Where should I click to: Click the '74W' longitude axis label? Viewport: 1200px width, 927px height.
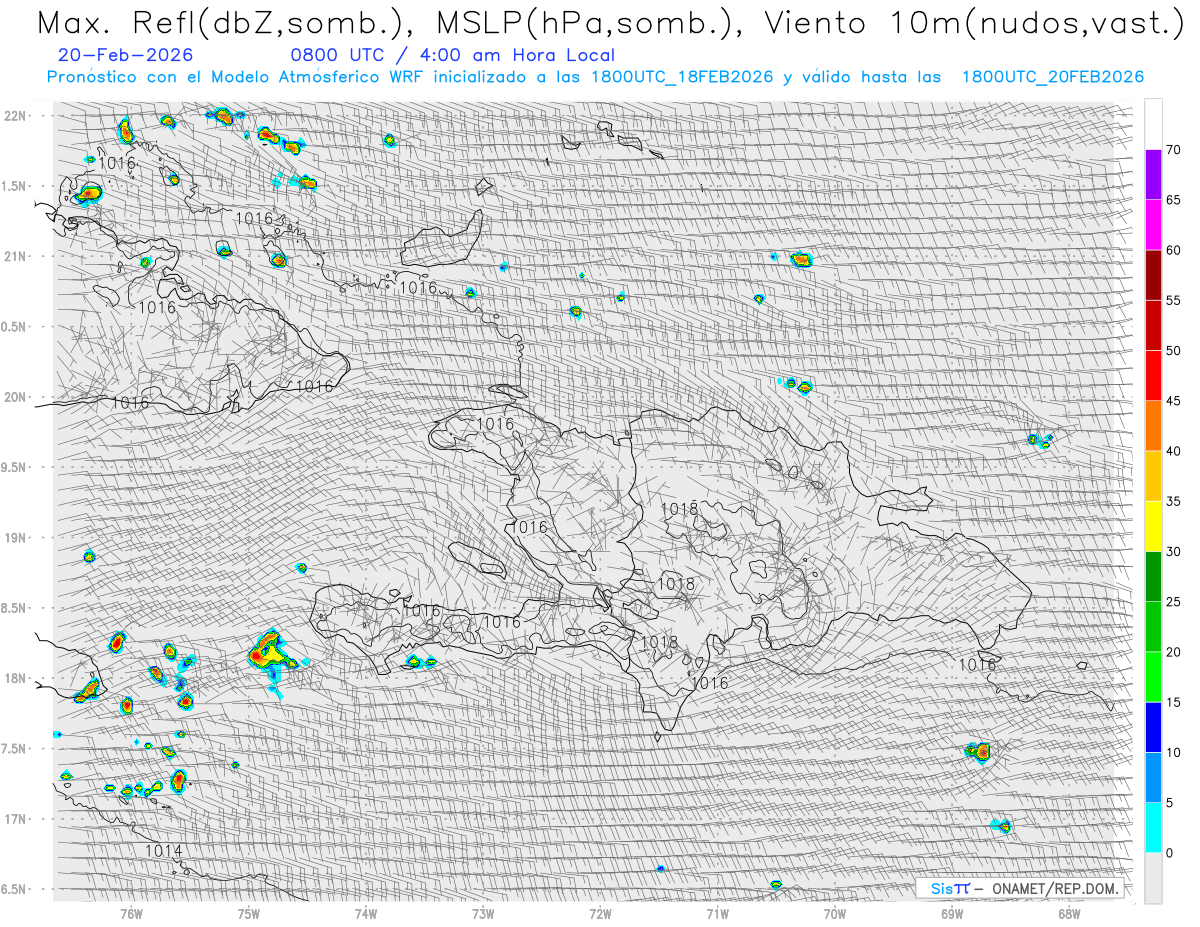point(365,914)
